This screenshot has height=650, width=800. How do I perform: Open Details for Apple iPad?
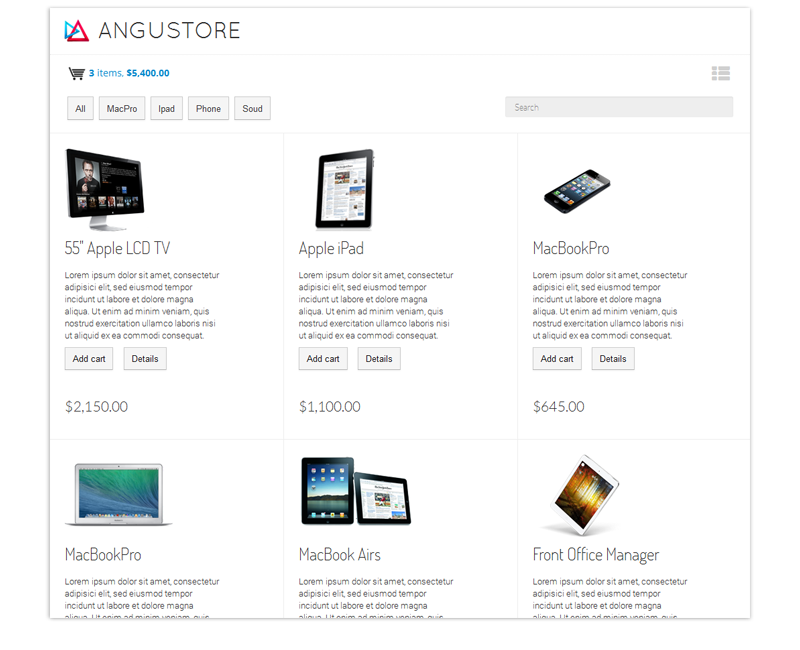[379, 359]
